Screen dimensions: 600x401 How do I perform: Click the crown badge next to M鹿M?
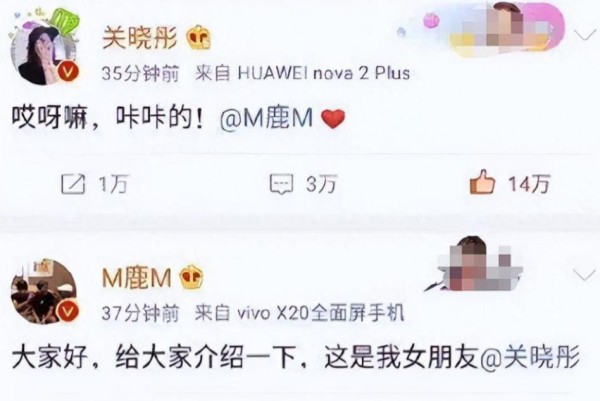(191, 277)
